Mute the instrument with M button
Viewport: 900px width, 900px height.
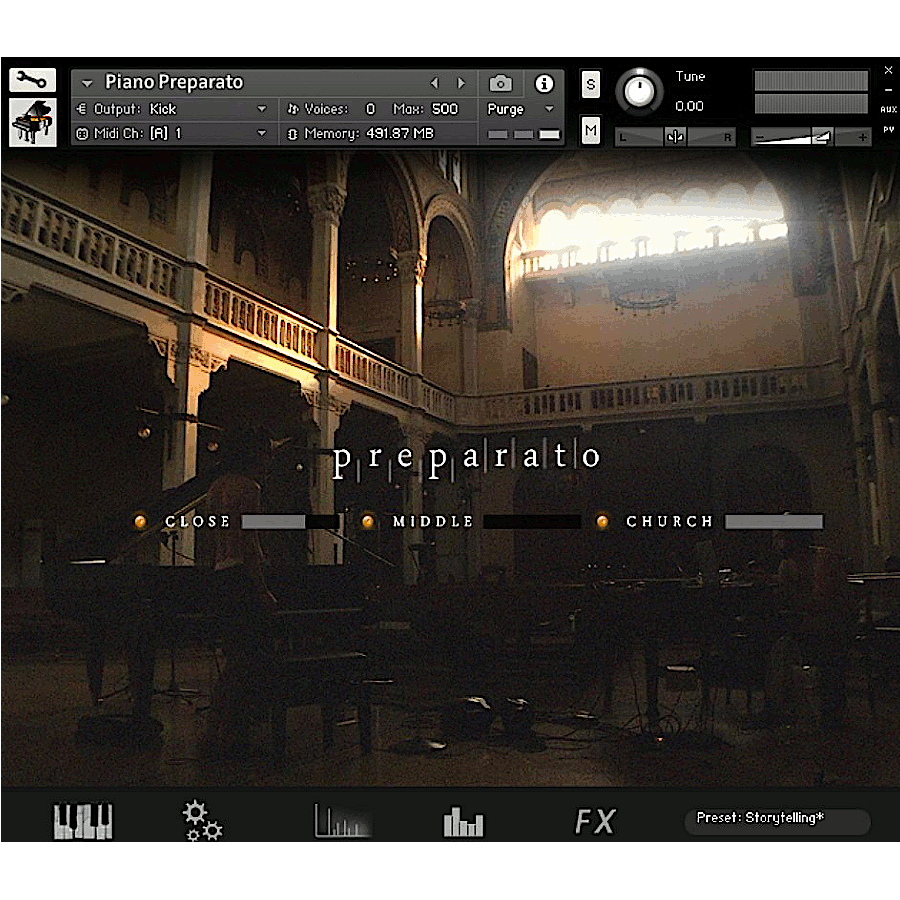pyautogui.click(x=591, y=131)
